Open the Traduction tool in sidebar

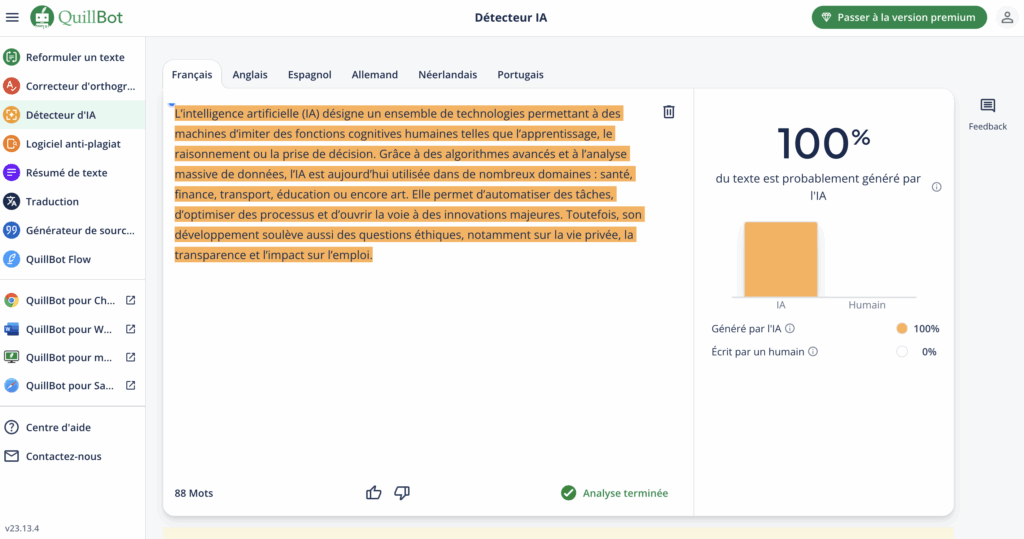point(52,201)
